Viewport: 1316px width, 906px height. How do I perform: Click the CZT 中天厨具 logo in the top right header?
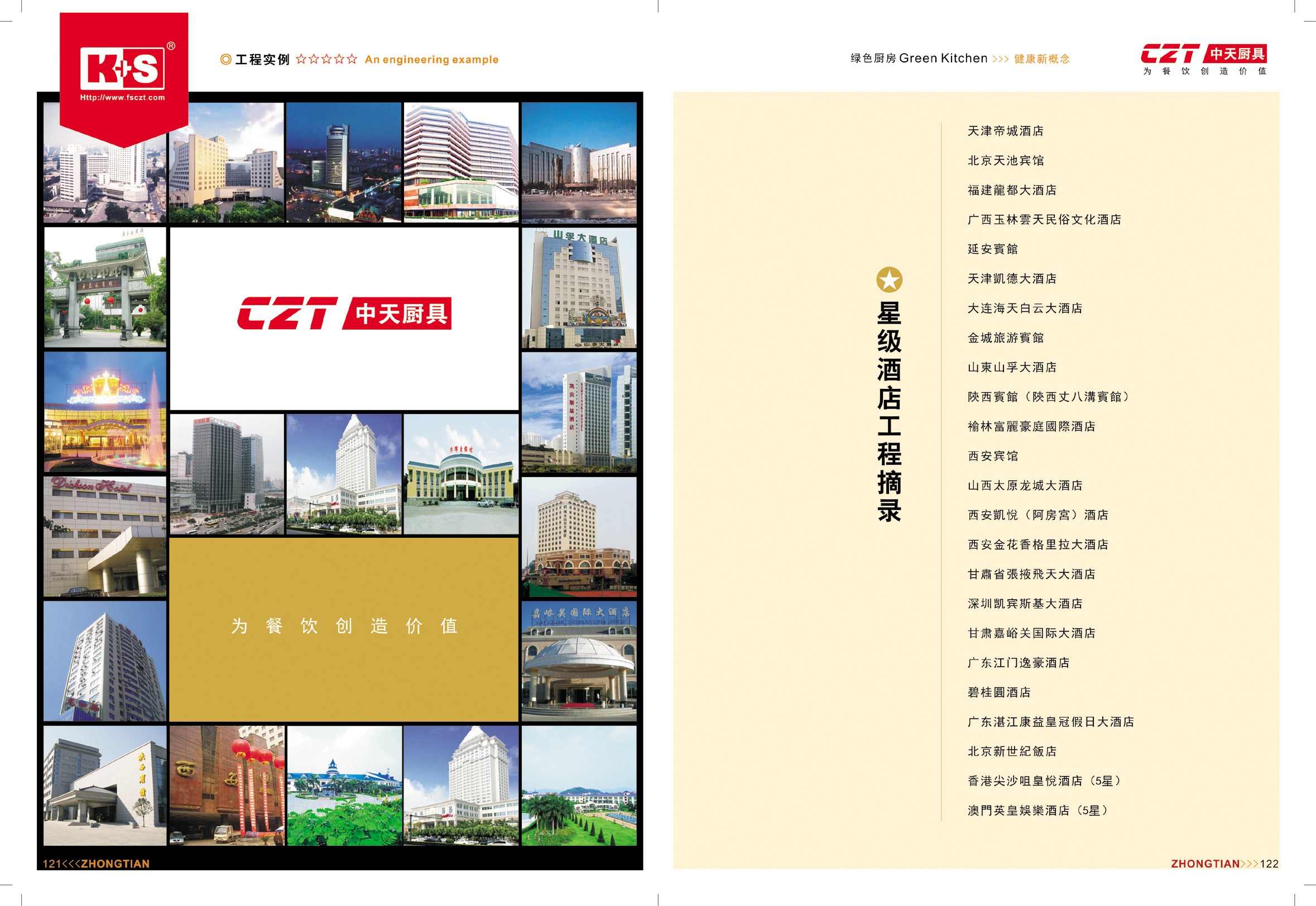click(1204, 60)
